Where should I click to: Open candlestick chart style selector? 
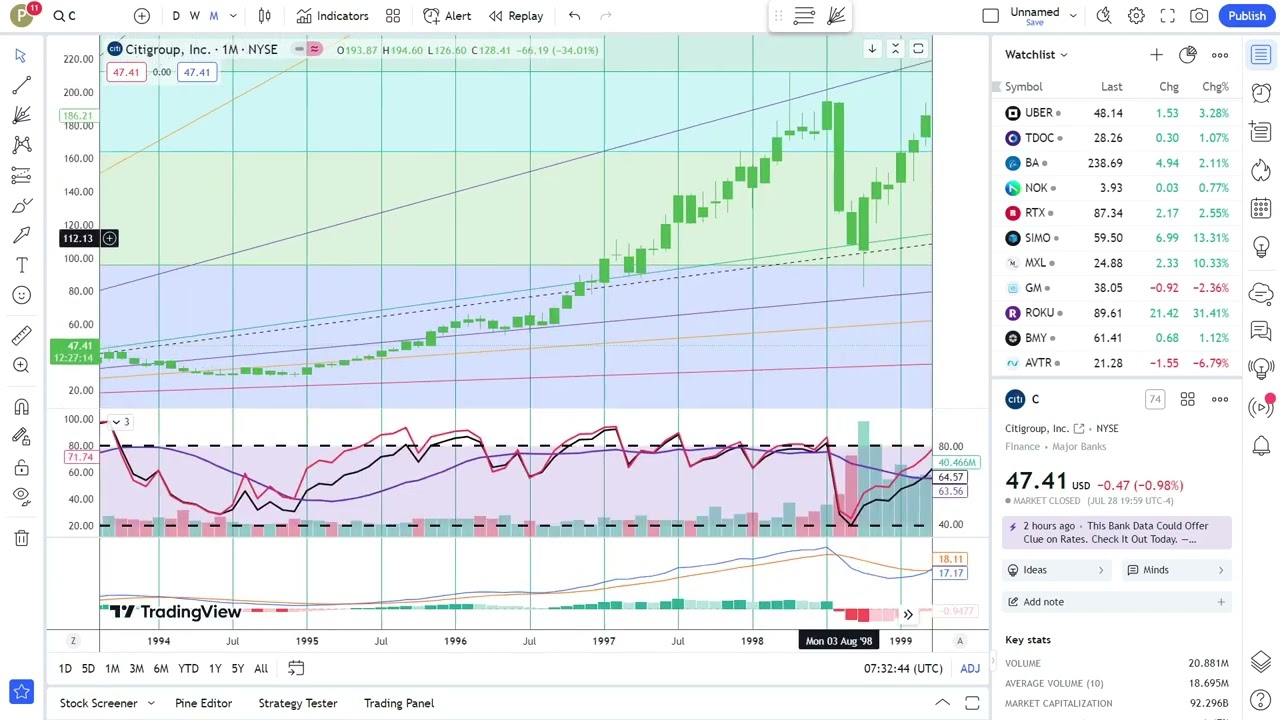265,16
